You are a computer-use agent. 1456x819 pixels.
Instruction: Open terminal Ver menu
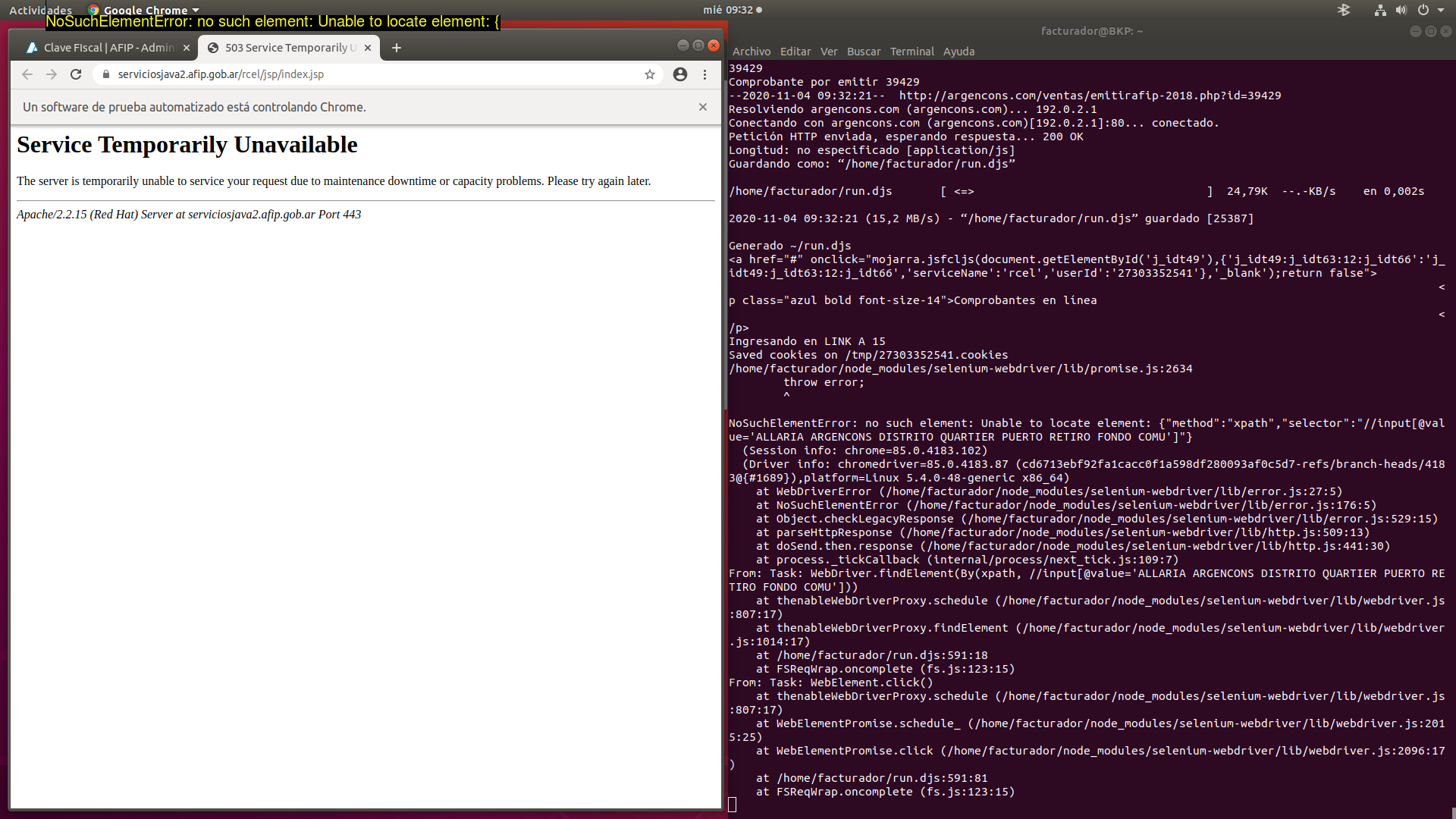pyautogui.click(x=829, y=52)
